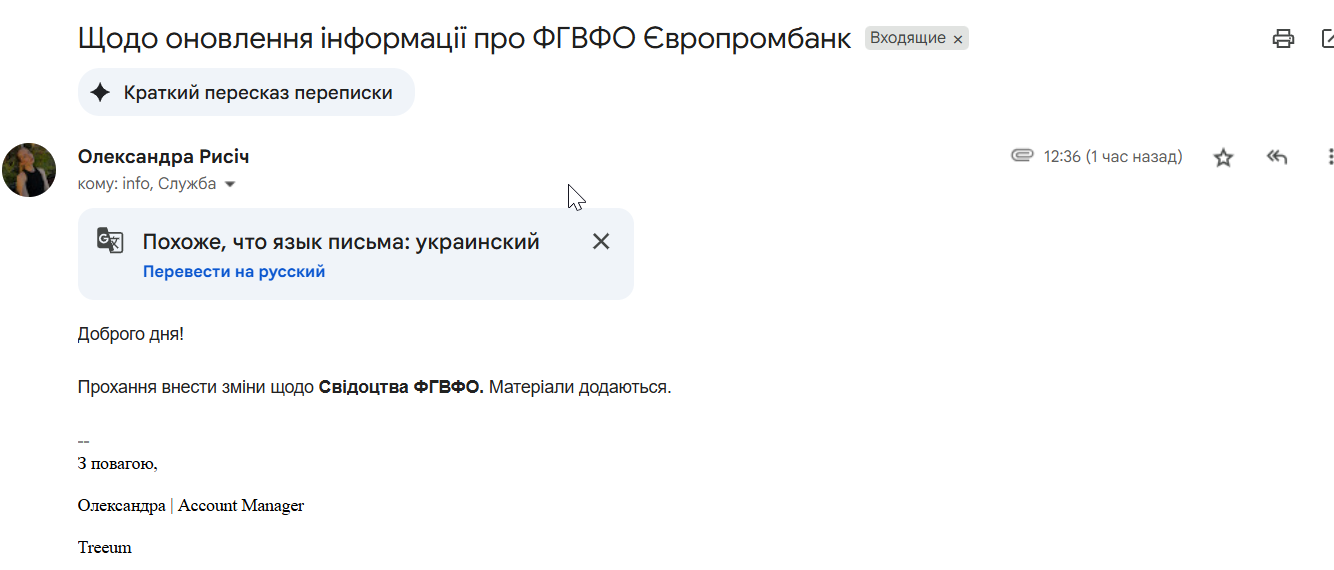This screenshot has width=1334, height=570.
Task: Click the bold text Свідоцтва ФГВФО
Action: (x=401, y=387)
